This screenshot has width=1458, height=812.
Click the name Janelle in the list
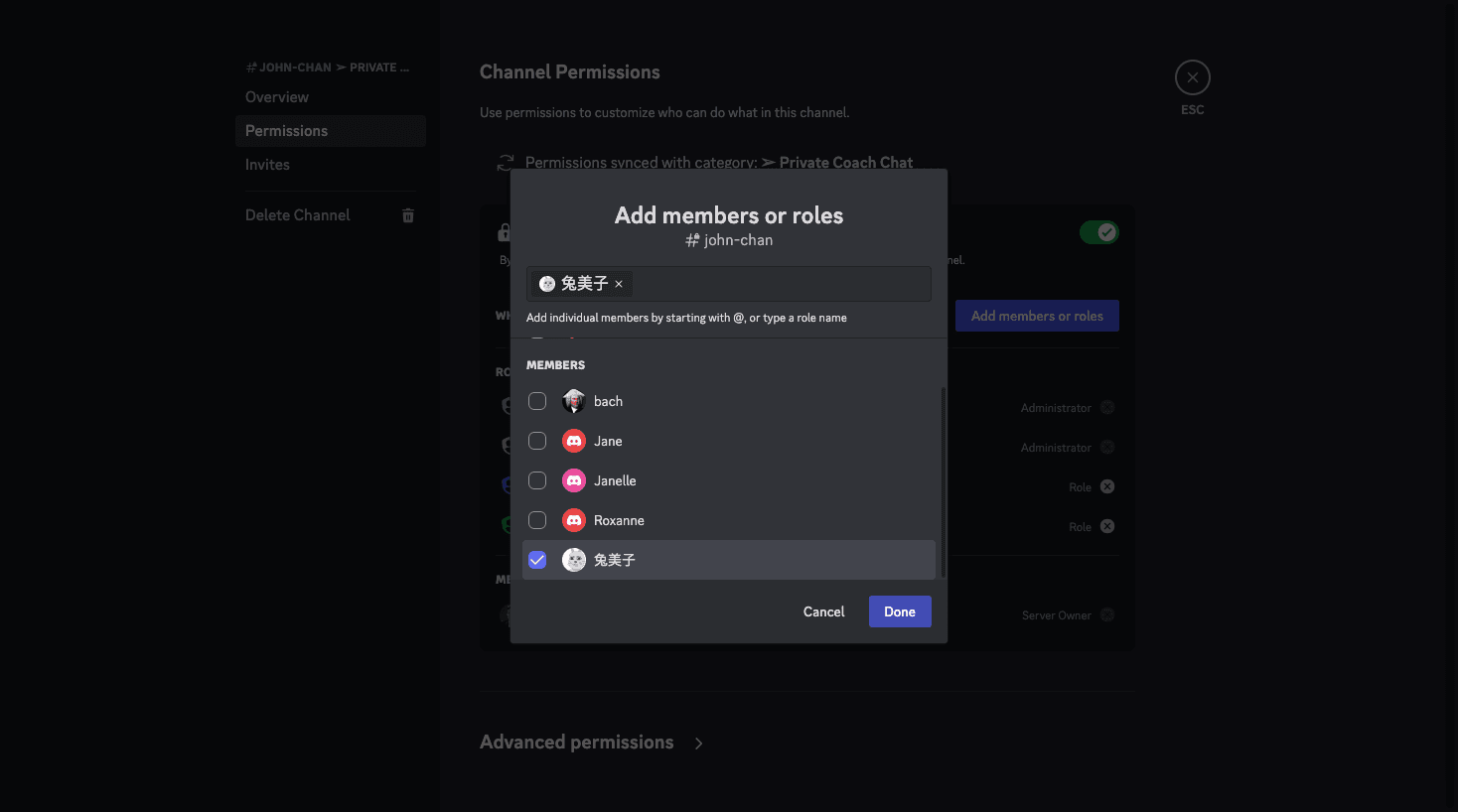pyautogui.click(x=615, y=480)
